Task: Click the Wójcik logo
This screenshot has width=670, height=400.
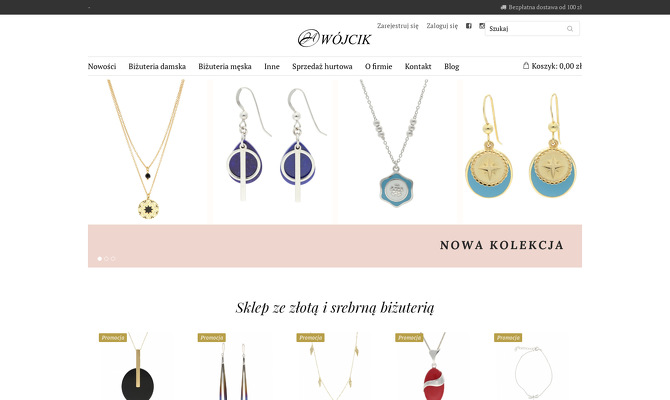Action: pyautogui.click(x=335, y=38)
